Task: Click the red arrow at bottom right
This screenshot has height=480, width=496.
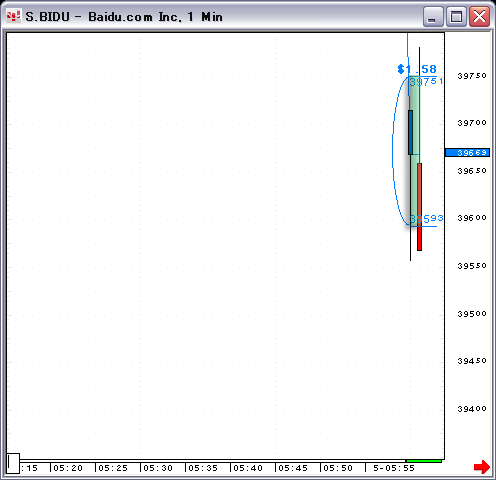Action: click(482, 467)
